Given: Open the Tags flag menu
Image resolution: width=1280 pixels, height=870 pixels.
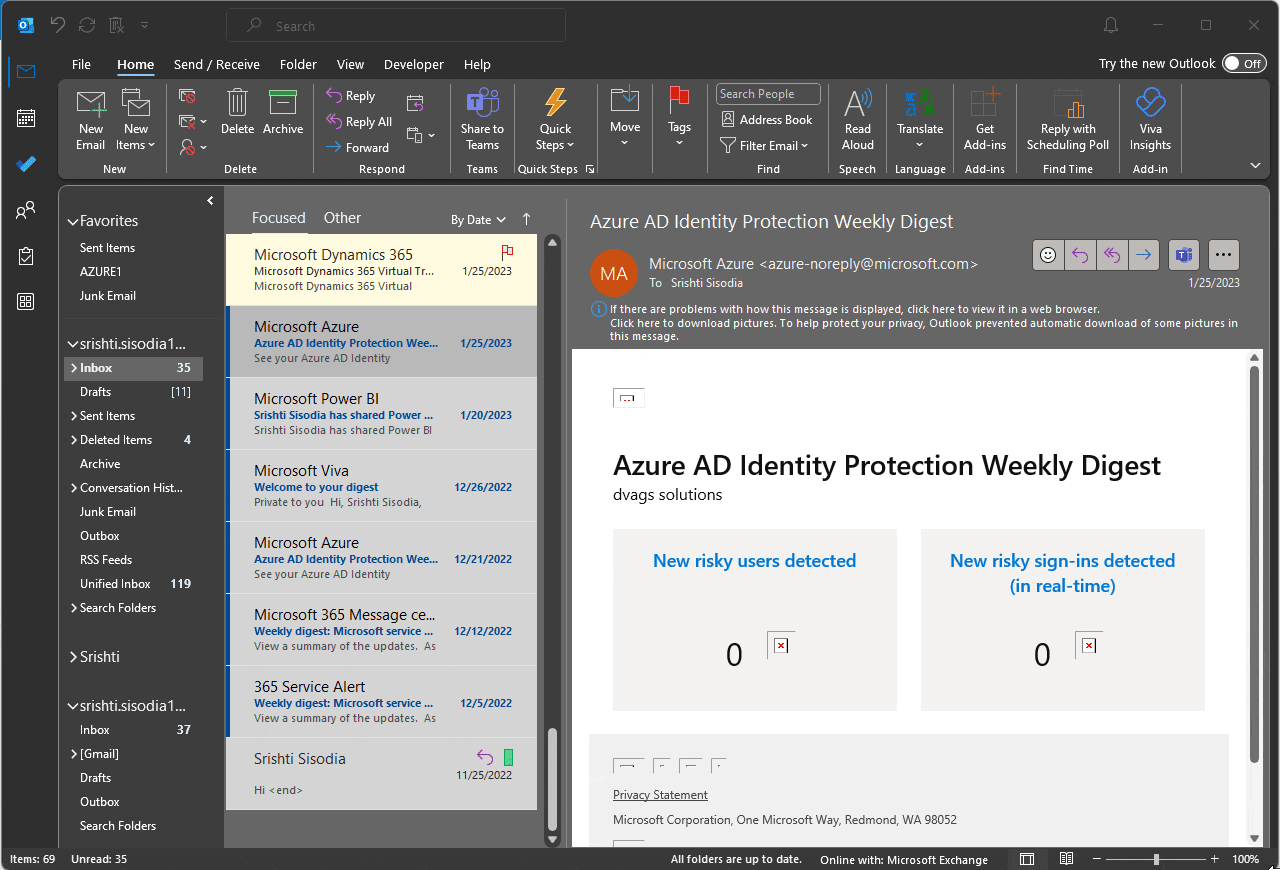Looking at the screenshot, I should coord(679,119).
